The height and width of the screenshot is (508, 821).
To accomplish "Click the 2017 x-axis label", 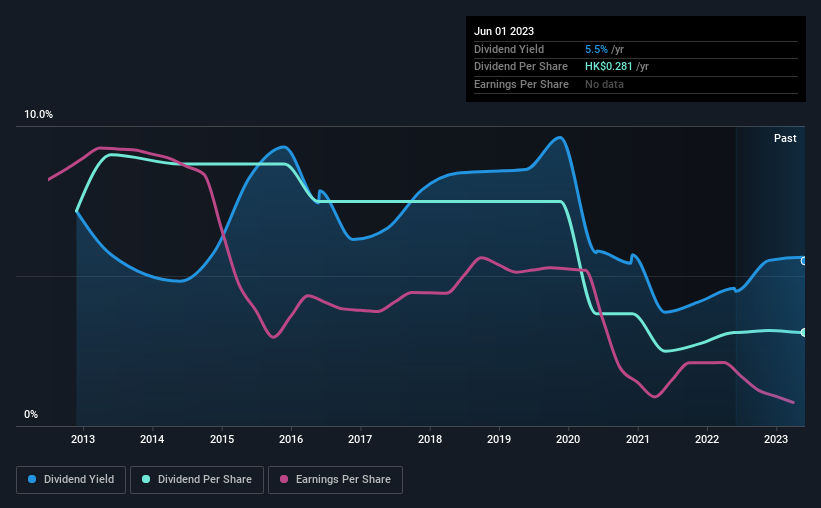I will point(360,439).
